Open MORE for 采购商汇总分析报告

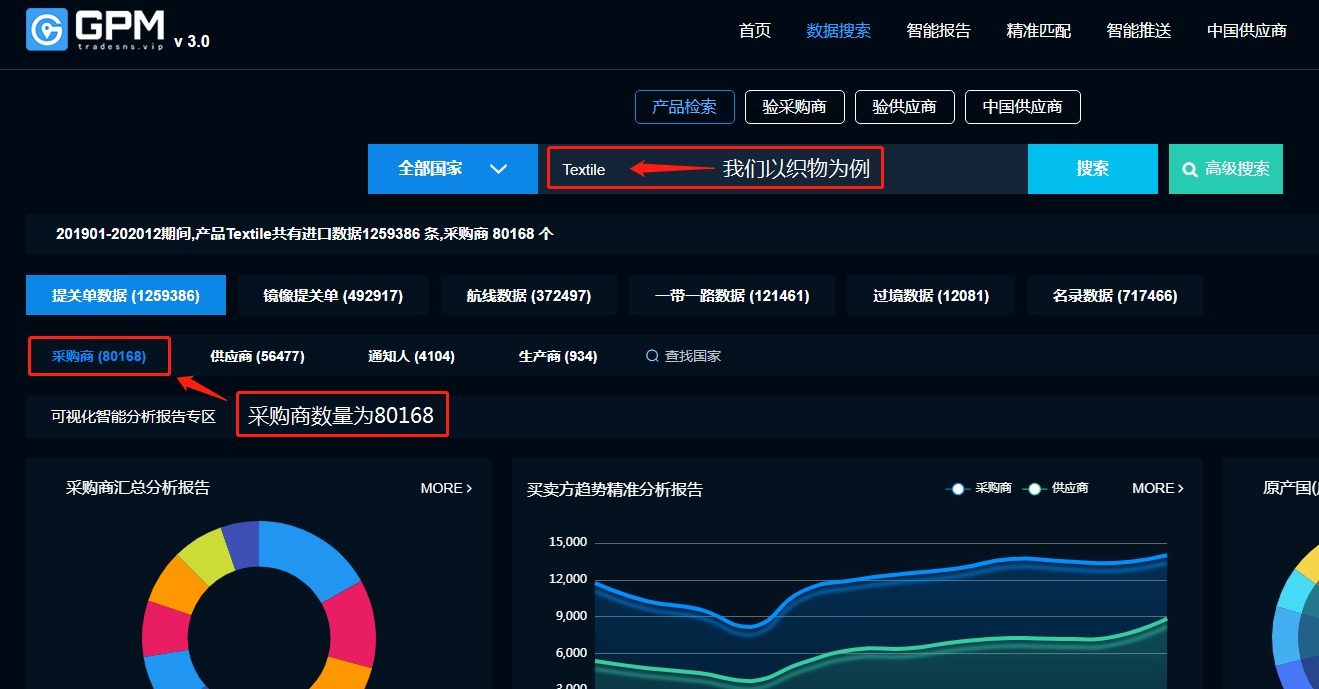[x=446, y=488]
